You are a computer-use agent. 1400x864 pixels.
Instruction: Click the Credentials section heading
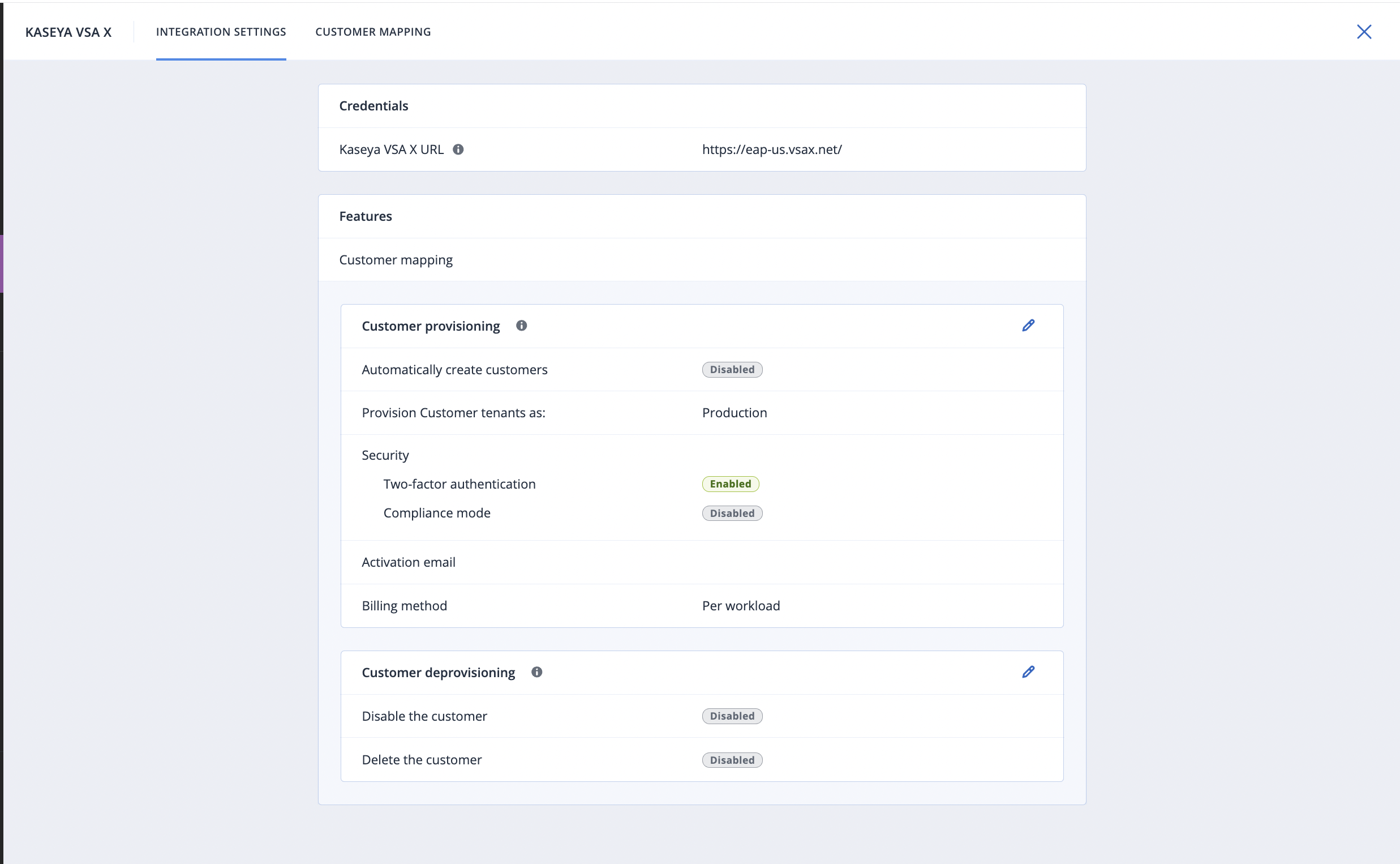(x=373, y=106)
